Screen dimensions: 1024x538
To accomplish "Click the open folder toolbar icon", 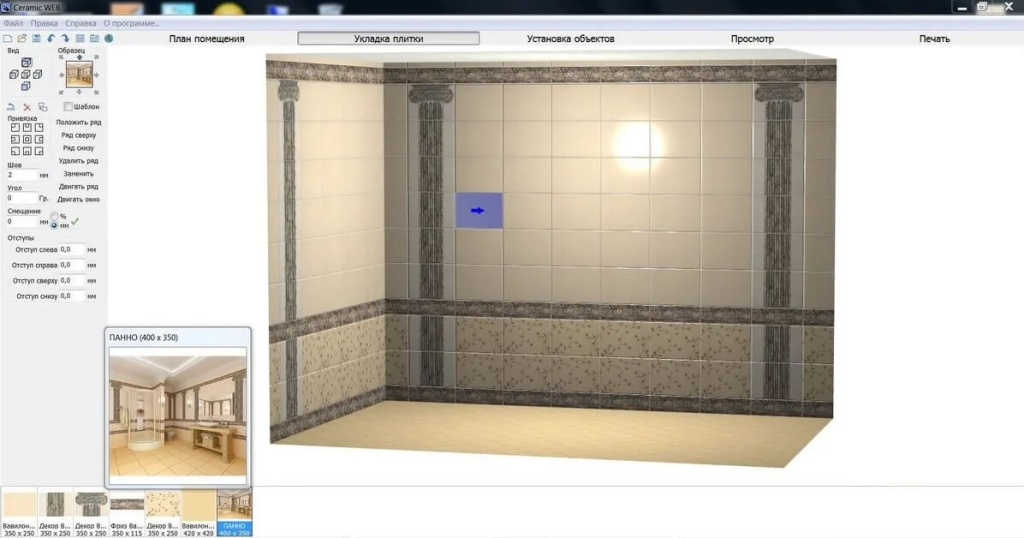I will pos(21,38).
